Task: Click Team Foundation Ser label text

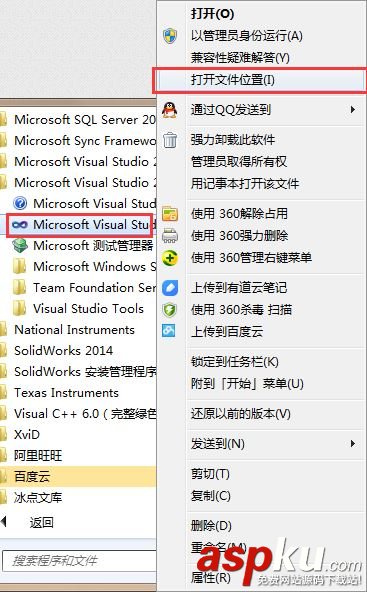Action: pyautogui.click(x=94, y=288)
